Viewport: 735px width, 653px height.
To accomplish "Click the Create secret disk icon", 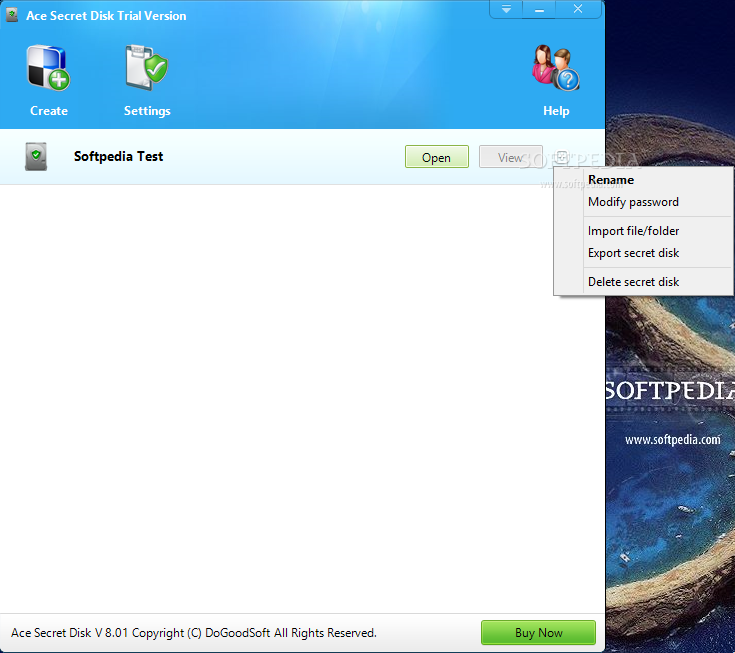I will coord(49,68).
